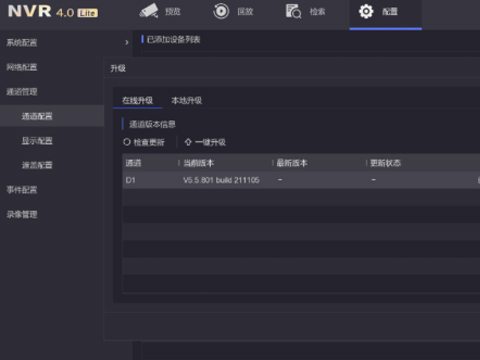Open 录像管理 in the sidebar
Screen dimensions: 480x360
tap(22, 214)
